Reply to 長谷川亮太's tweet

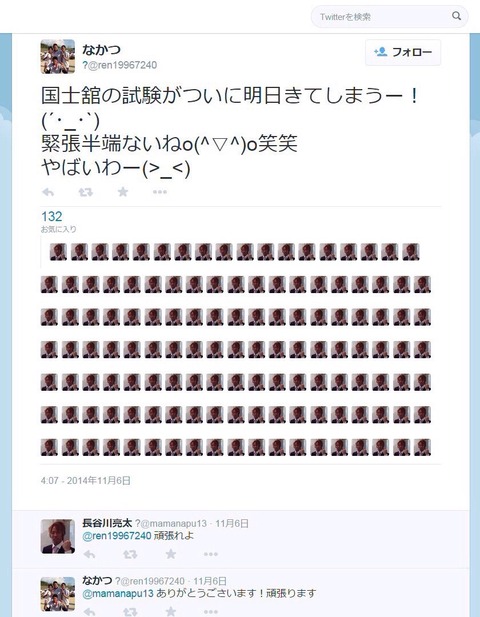coord(89,554)
